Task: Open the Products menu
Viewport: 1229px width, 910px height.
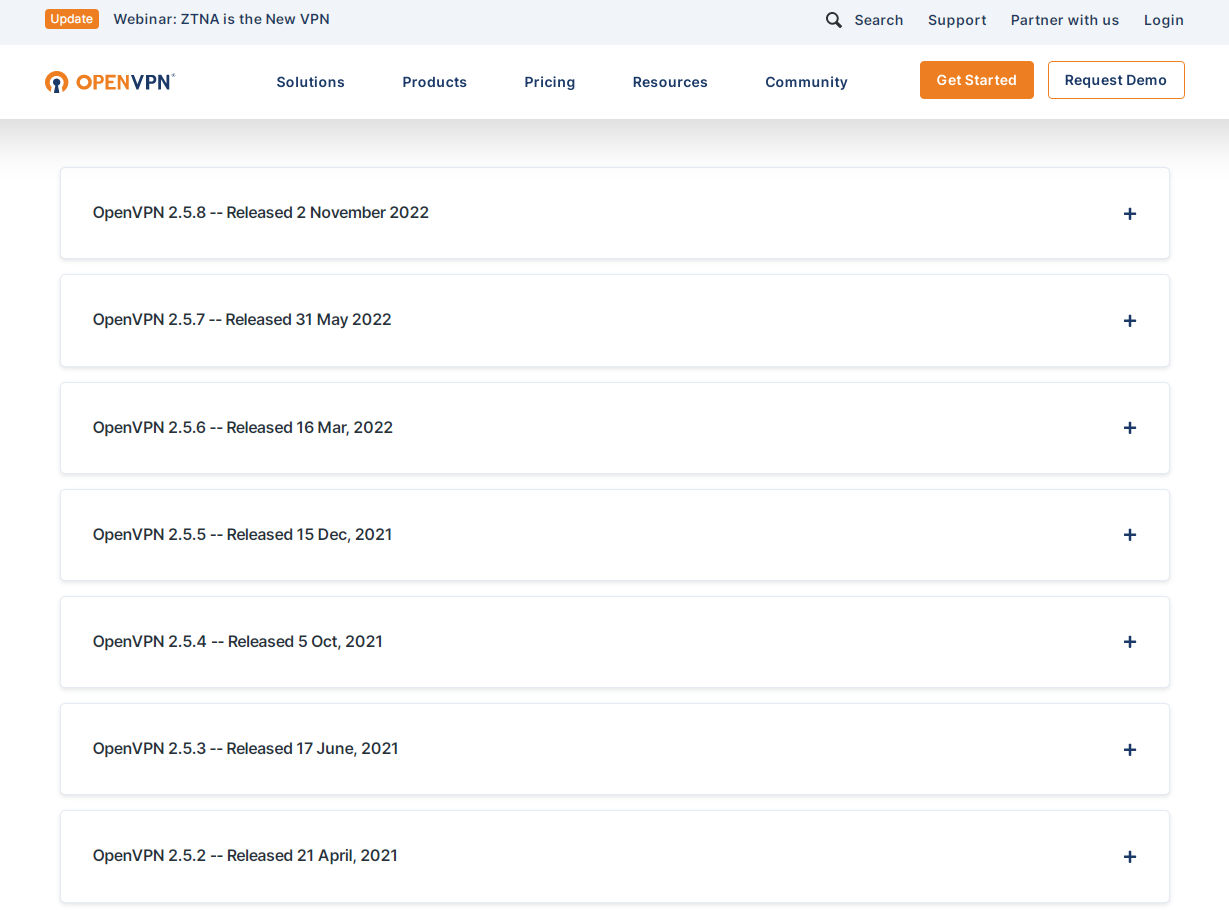Action: click(435, 82)
